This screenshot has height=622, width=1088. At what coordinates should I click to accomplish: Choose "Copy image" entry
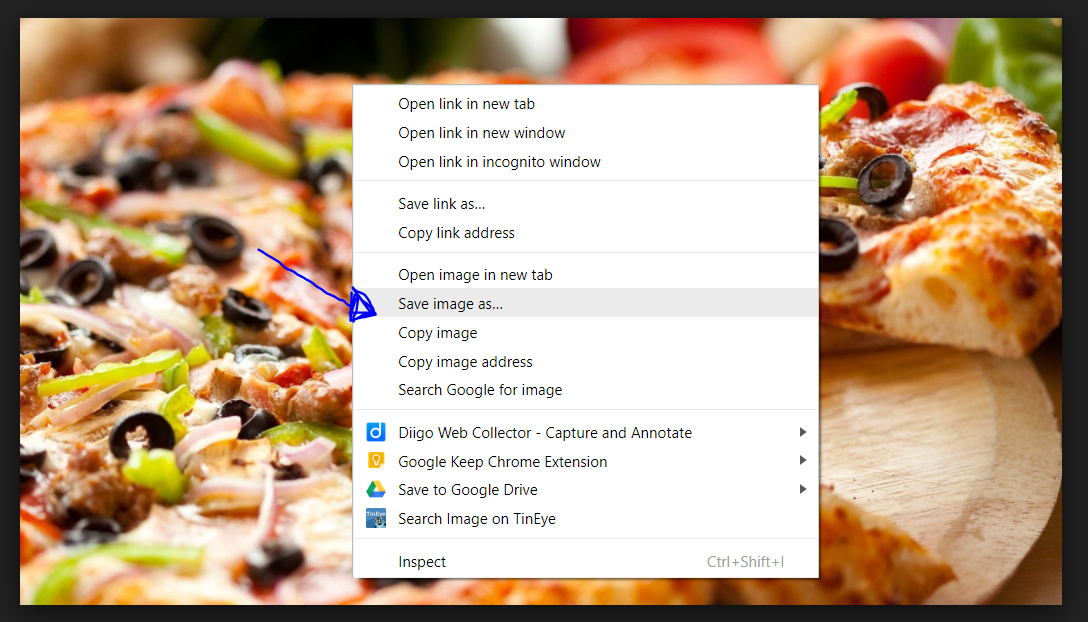[x=586, y=333]
